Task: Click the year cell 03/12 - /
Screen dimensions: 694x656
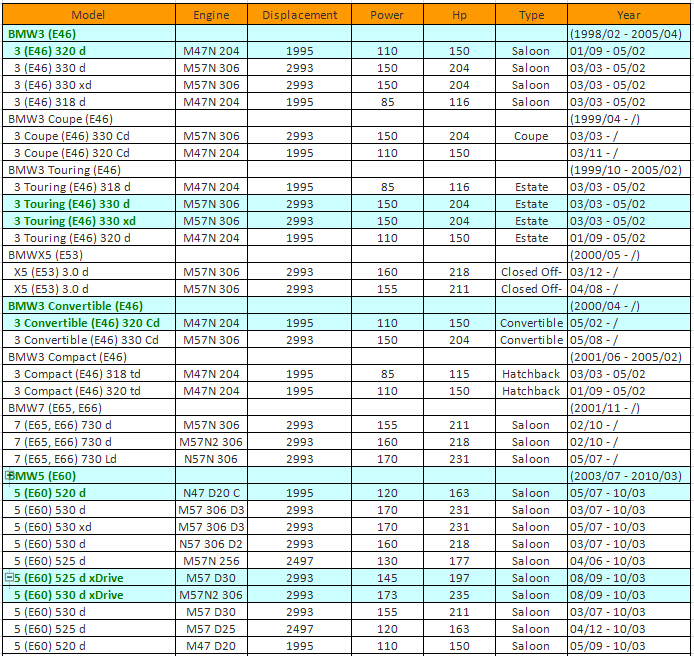Action: click(x=629, y=272)
